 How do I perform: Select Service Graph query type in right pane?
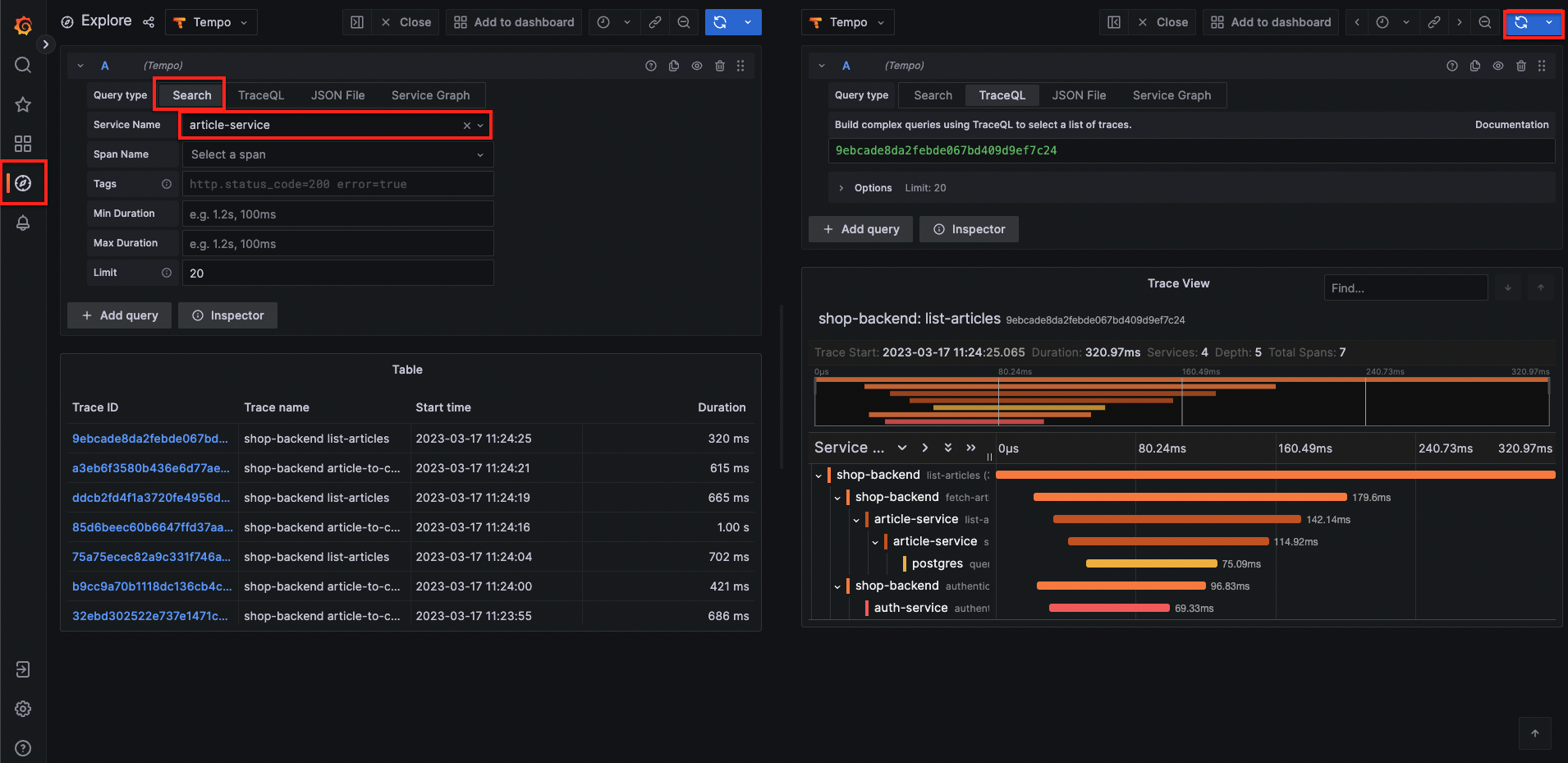point(1171,95)
